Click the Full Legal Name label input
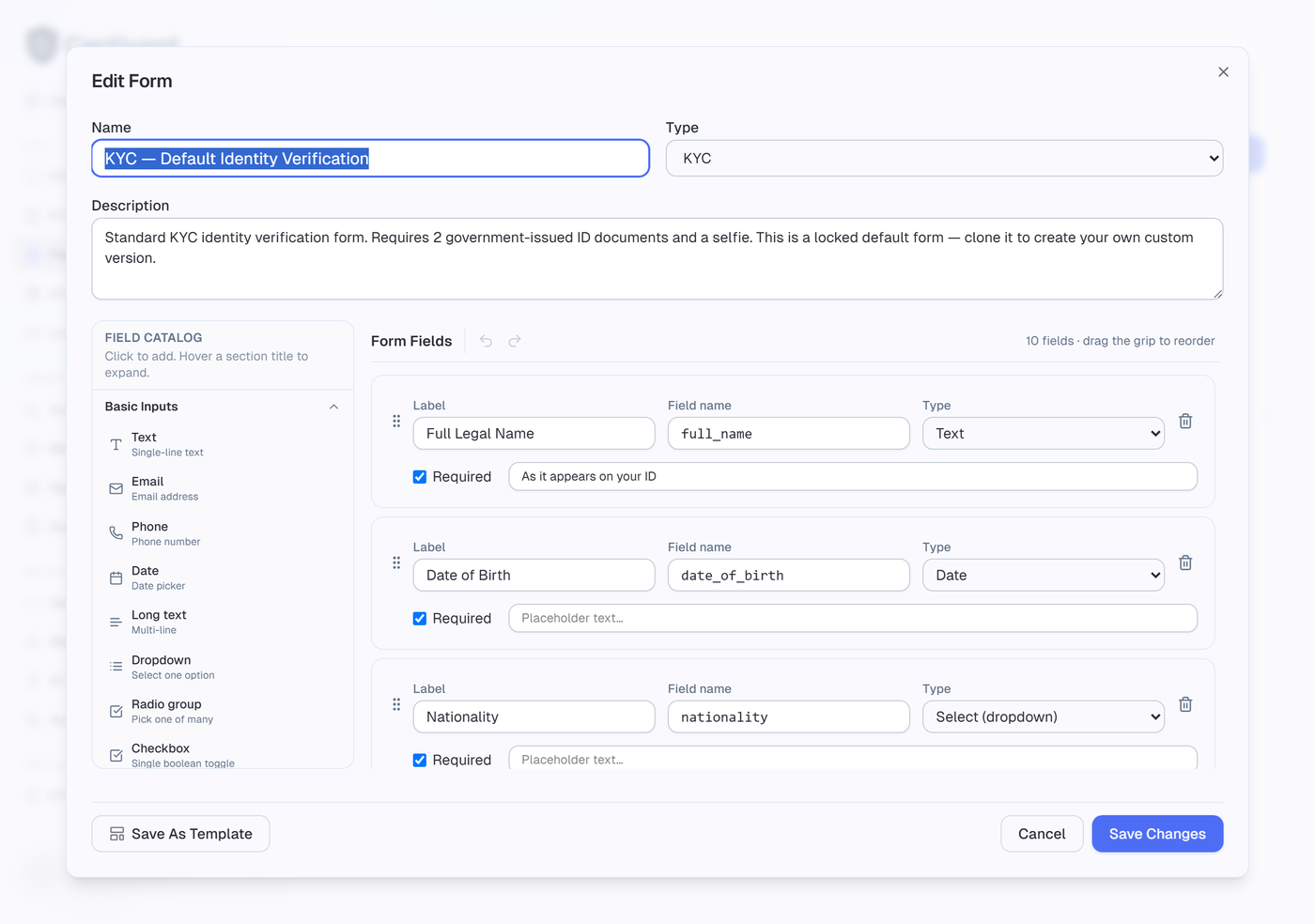Image resolution: width=1315 pixels, height=924 pixels. 534,434
